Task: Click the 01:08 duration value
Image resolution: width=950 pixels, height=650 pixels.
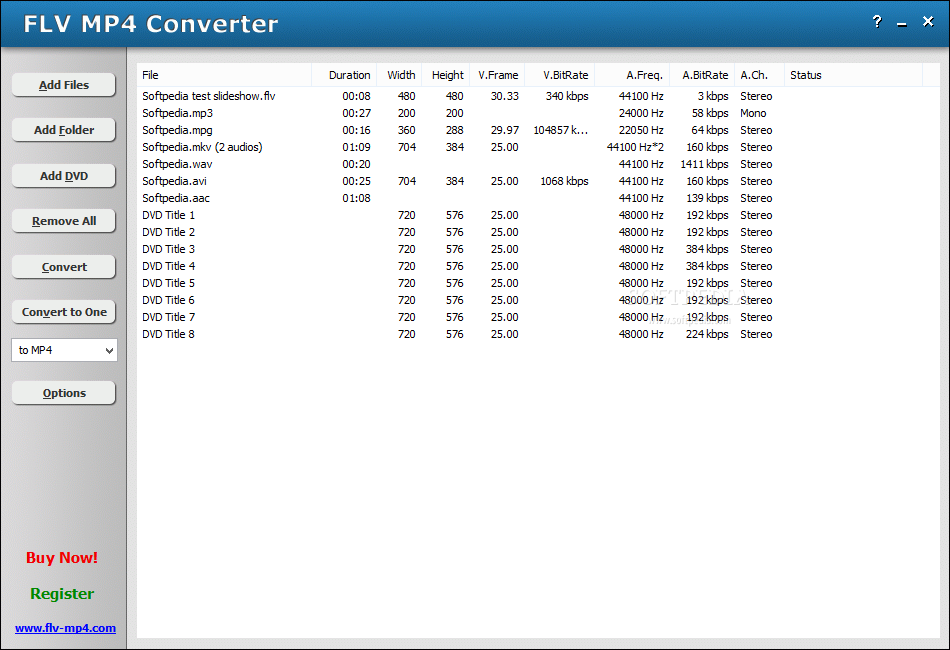Action: click(x=356, y=197)
